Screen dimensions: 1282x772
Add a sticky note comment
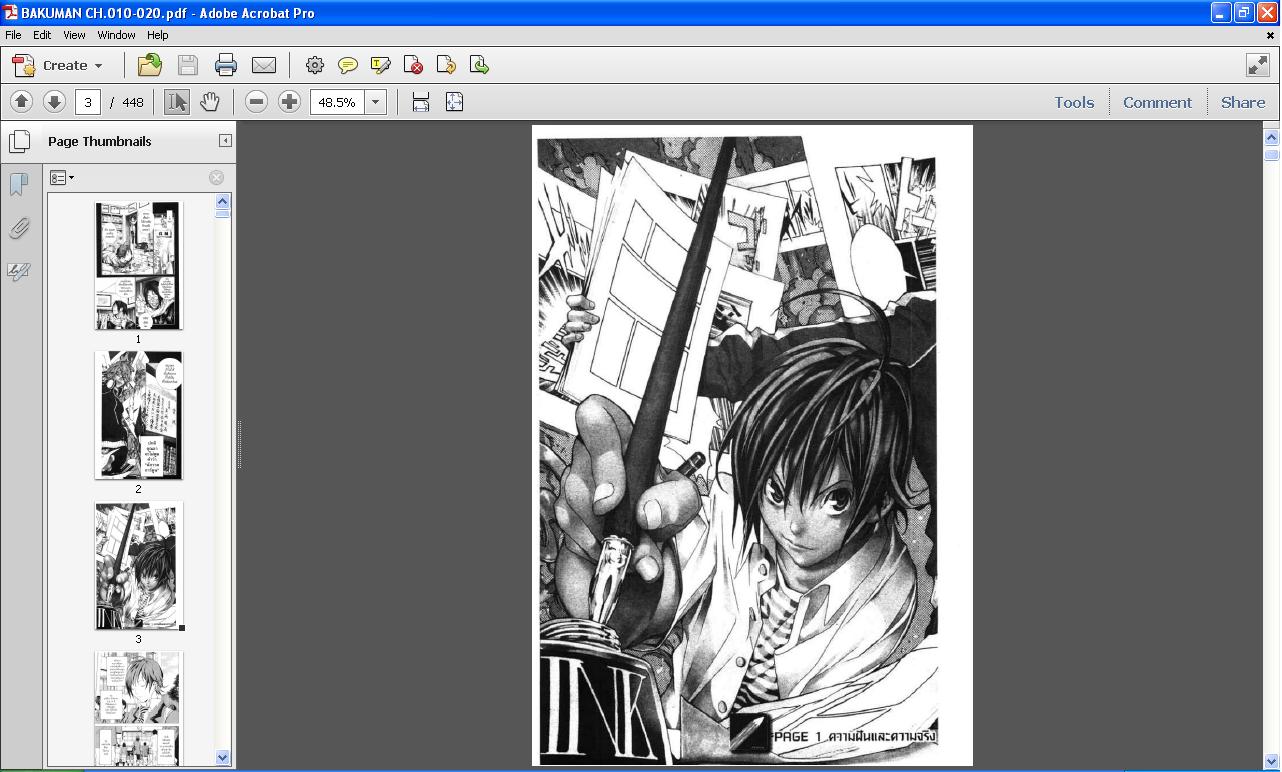(x=348, y=65)
